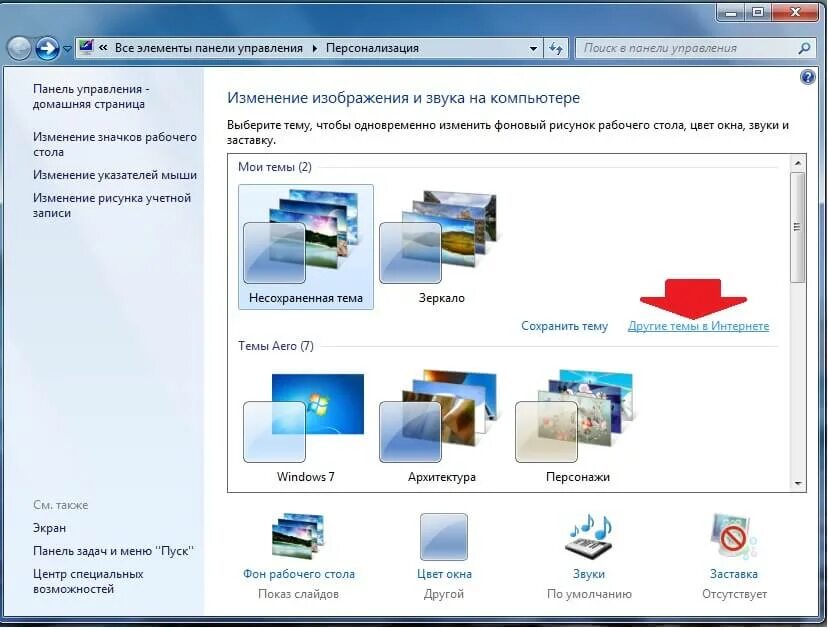
Task: Close the Personalization window
Action: click(x=795, y=12)
